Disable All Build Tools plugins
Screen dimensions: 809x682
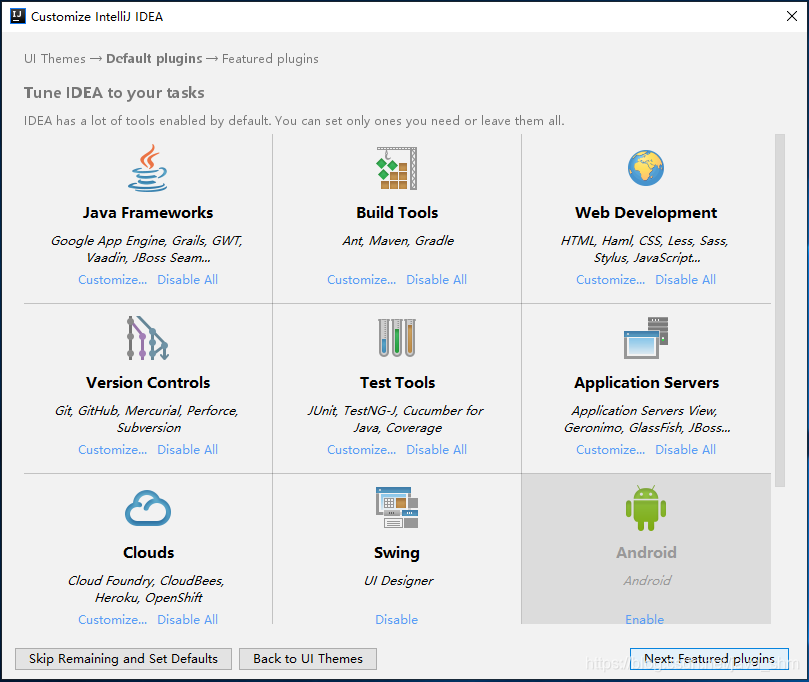pos(436,280)
